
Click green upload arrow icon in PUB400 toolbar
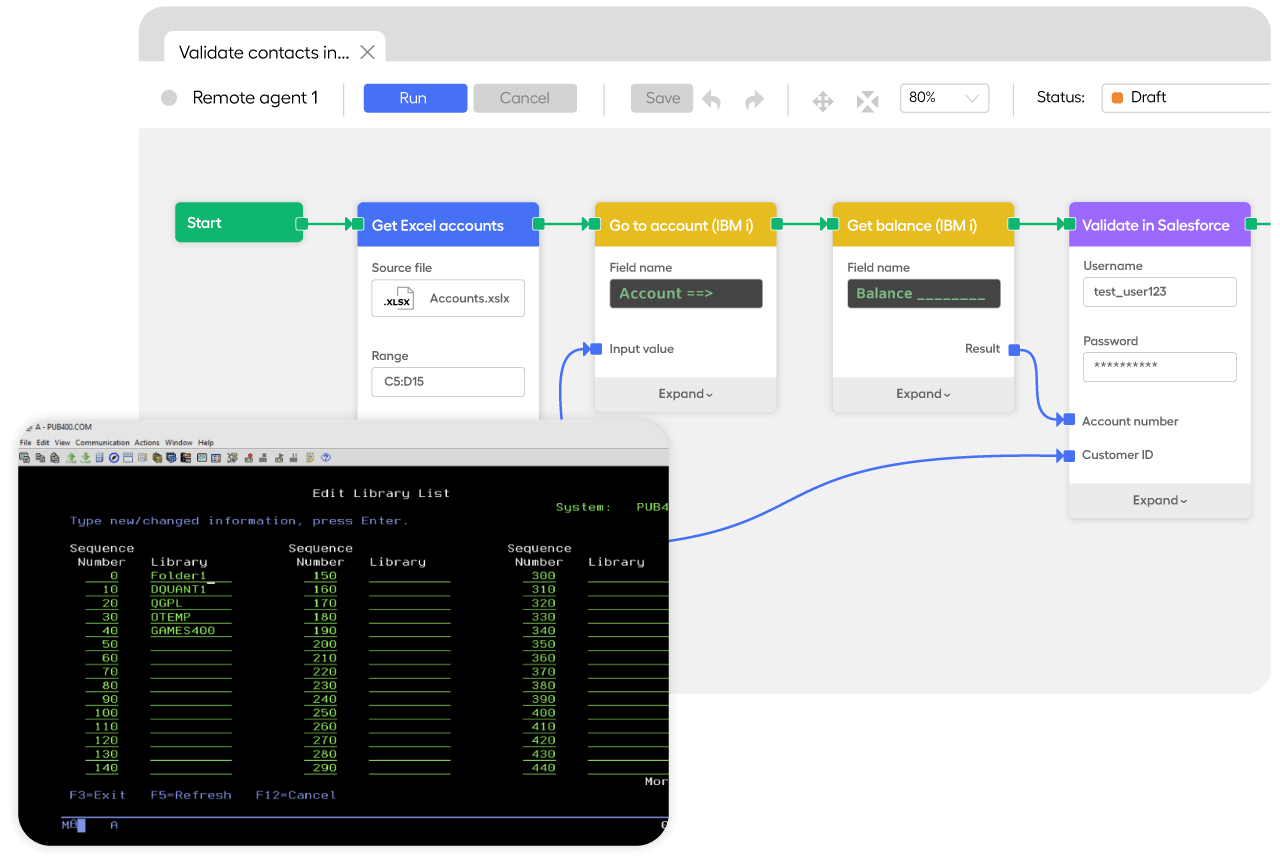point(71,458)
